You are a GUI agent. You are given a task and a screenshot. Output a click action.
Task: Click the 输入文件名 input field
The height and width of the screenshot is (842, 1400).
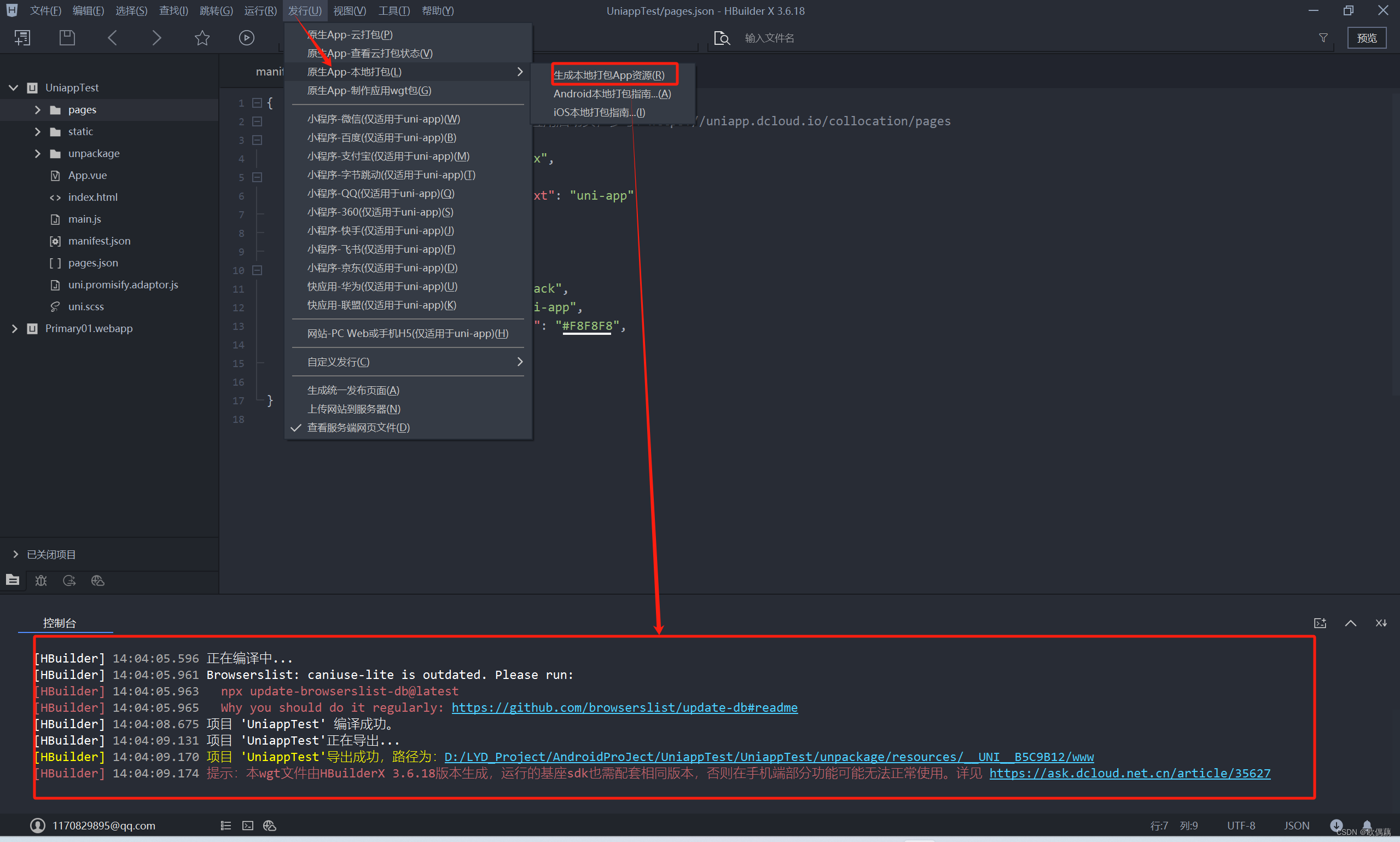click(770, 37)
